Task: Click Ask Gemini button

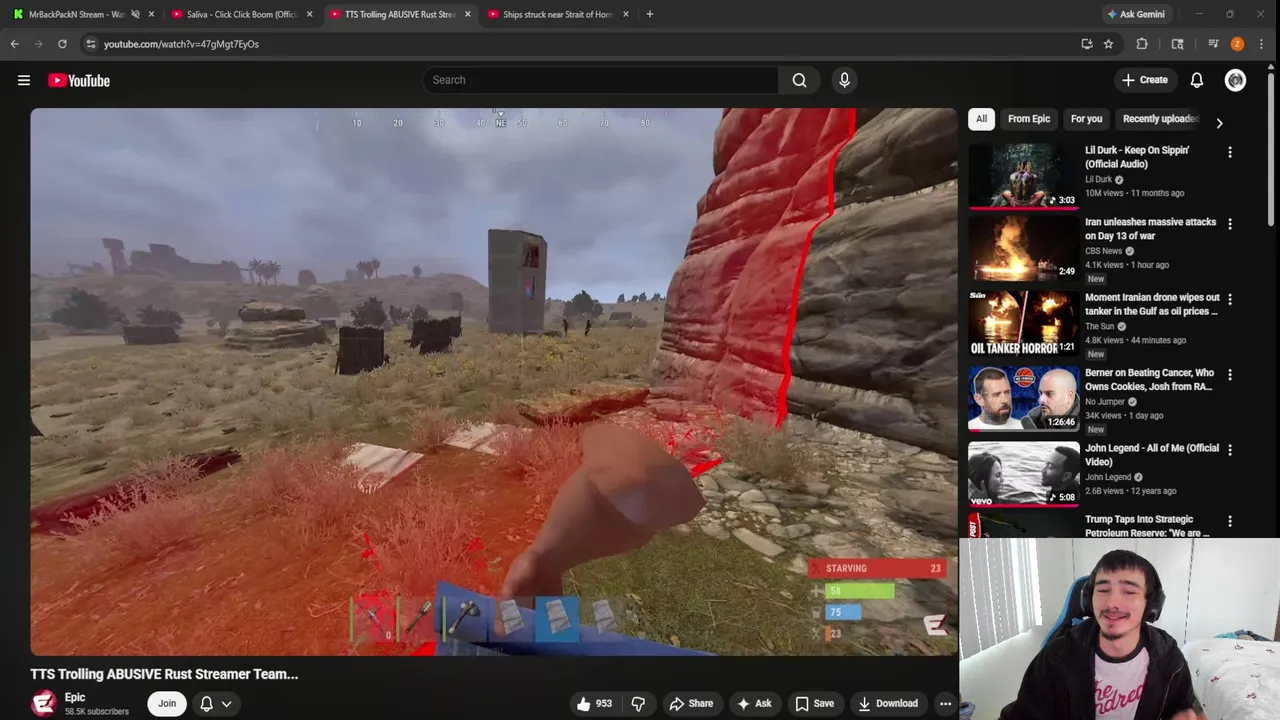Action: pyautogui.click(x=1136, y=14)
